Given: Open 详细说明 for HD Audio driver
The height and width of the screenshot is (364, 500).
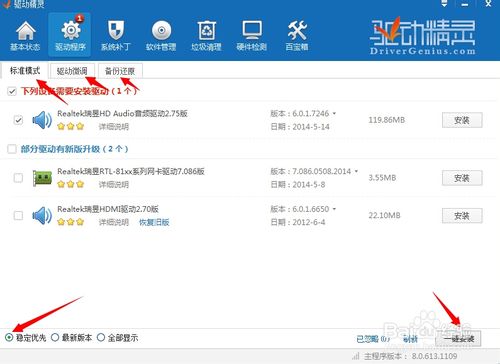Looking at the screenshot, I should coord(114,127).
